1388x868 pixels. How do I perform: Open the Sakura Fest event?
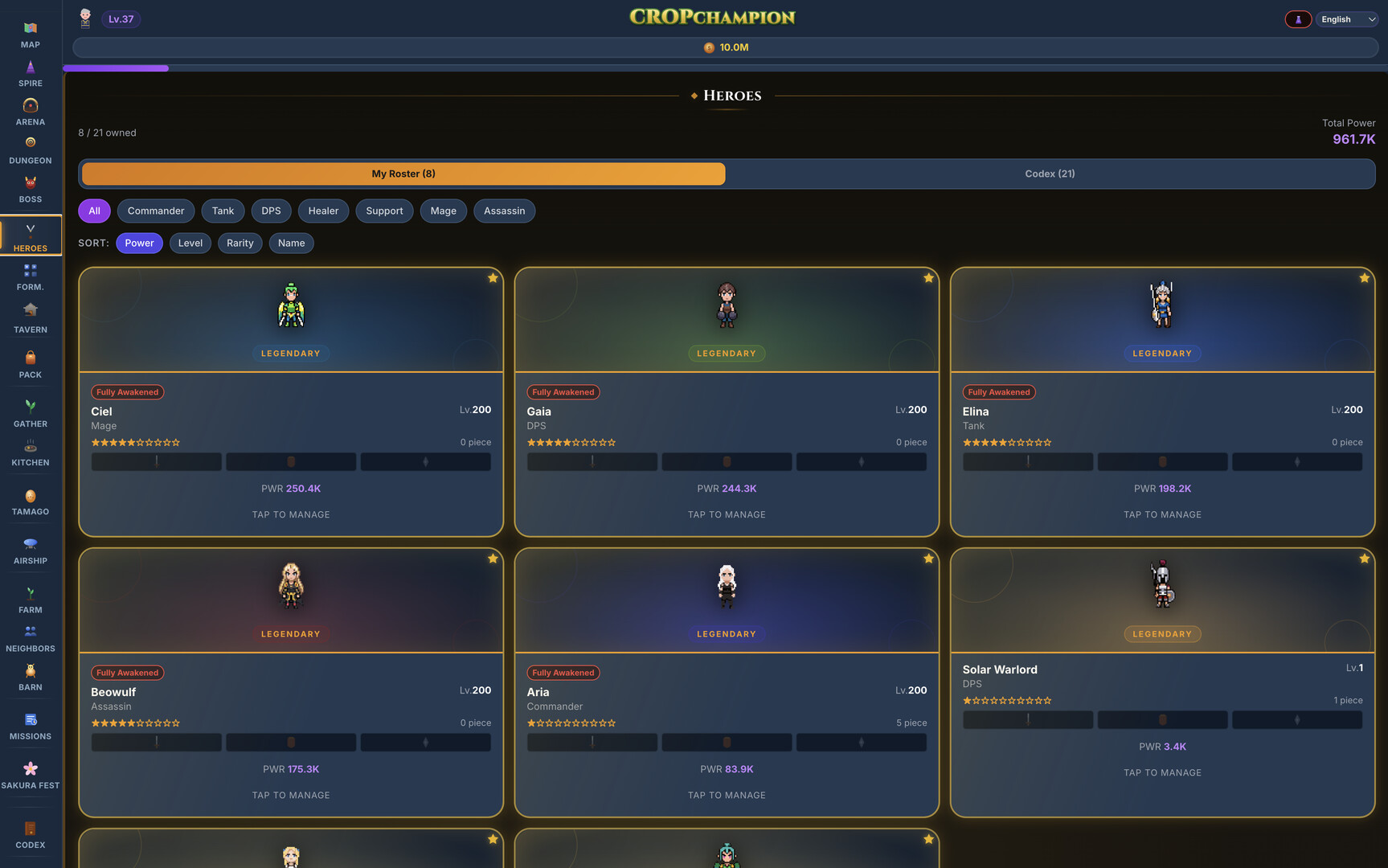(31, 775)
